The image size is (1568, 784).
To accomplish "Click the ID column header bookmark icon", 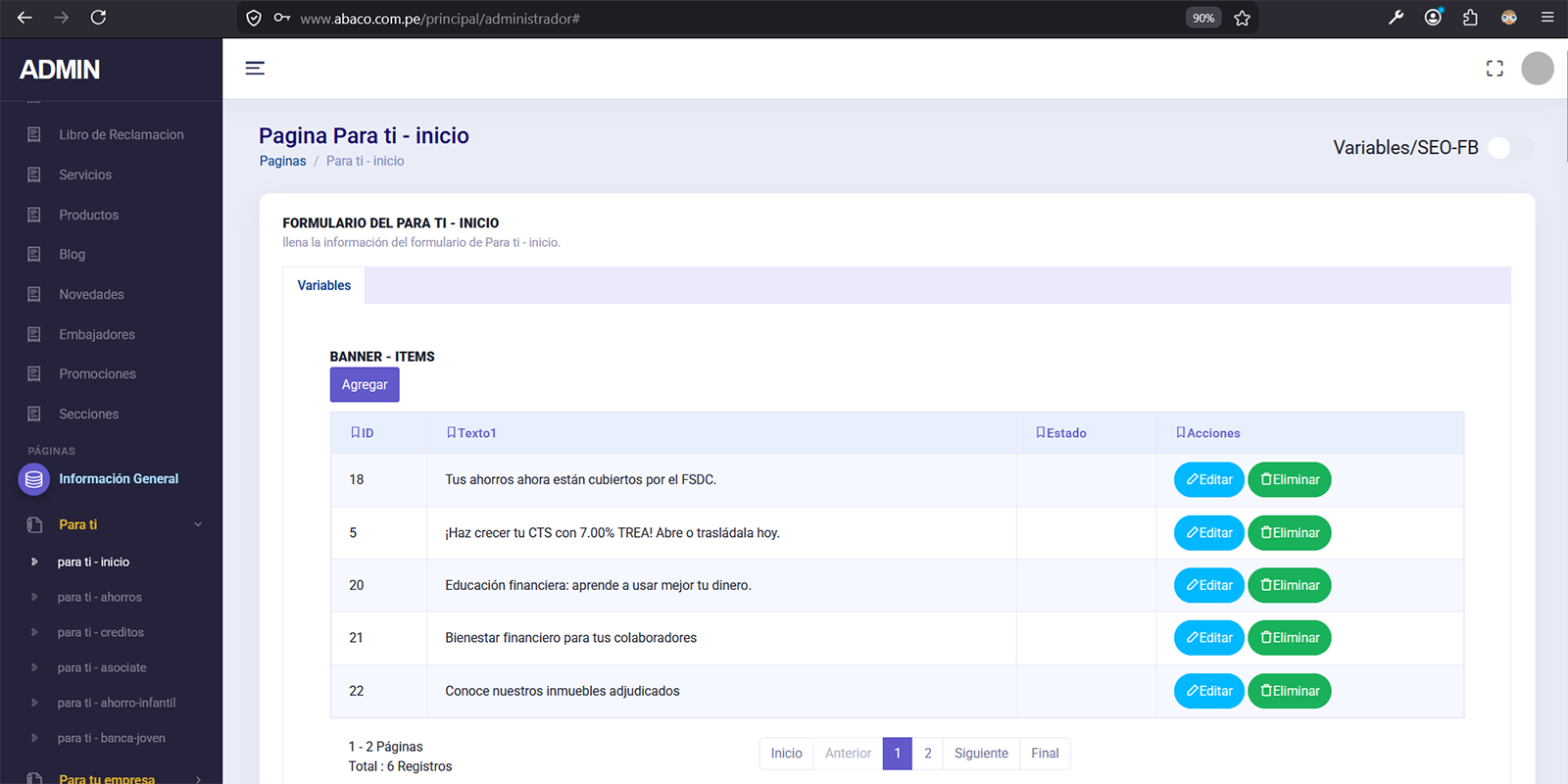I will click(355, 433).
